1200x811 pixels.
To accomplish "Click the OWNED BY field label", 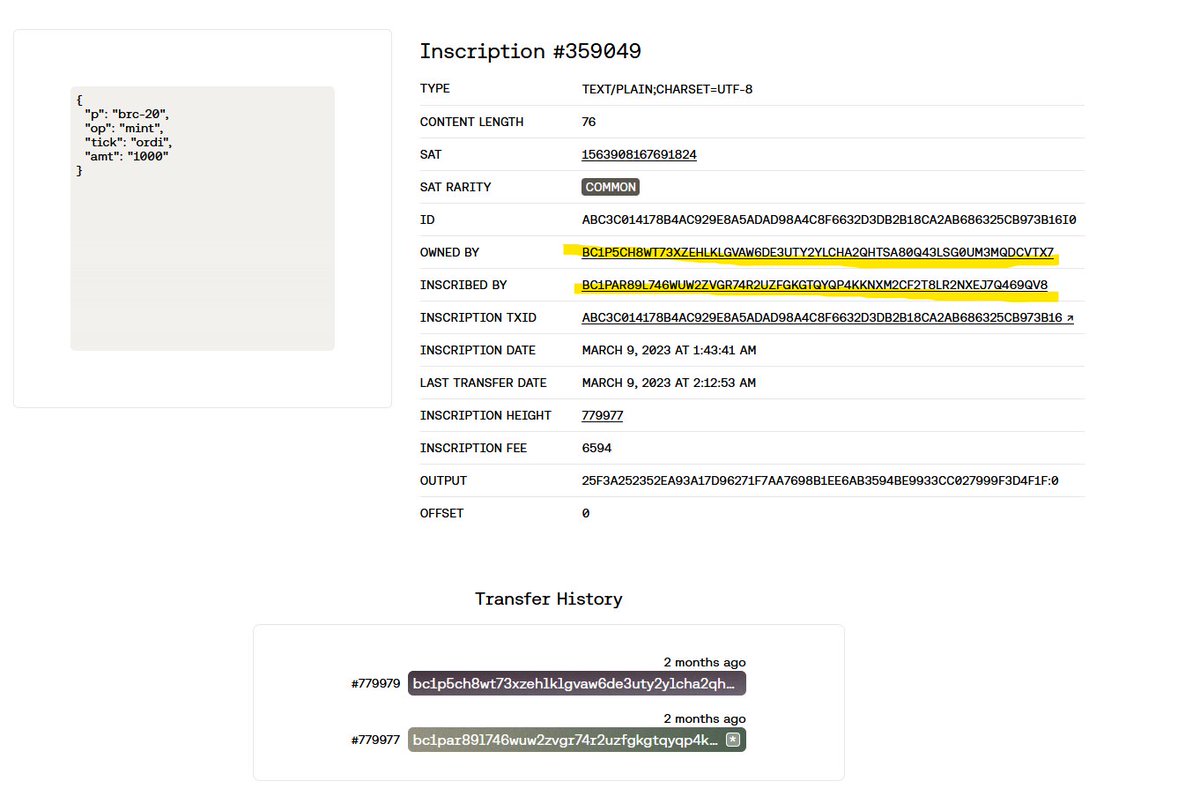I will pos(450,253).
